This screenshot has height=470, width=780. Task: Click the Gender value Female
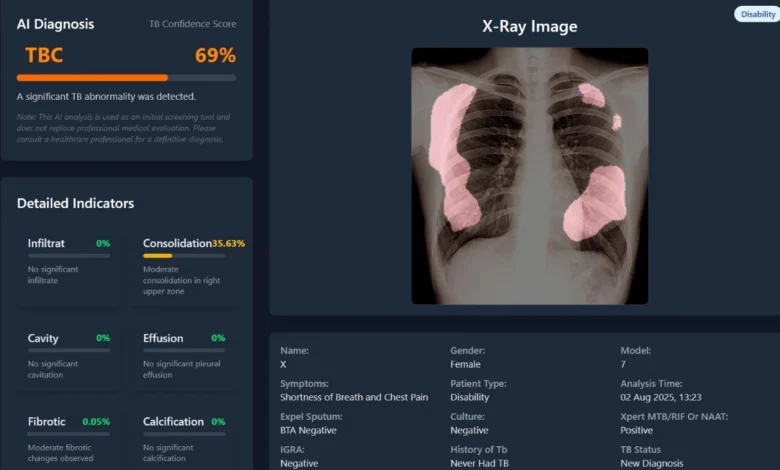click(465, 365)
